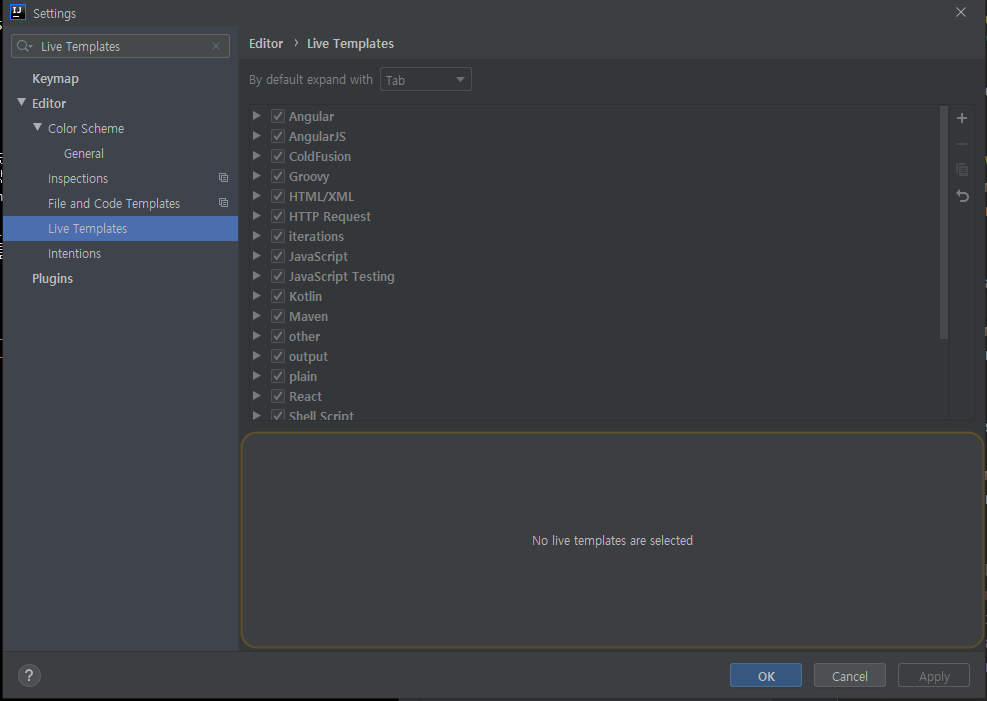Clear the search field with X icon

216,47
